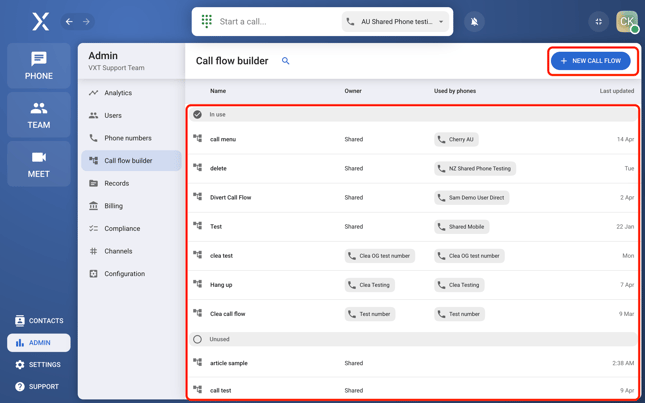Image resolution: width=645 pixels, height=403 pixels.
Task: Collapse the In use section
Action: click(198, 115)
